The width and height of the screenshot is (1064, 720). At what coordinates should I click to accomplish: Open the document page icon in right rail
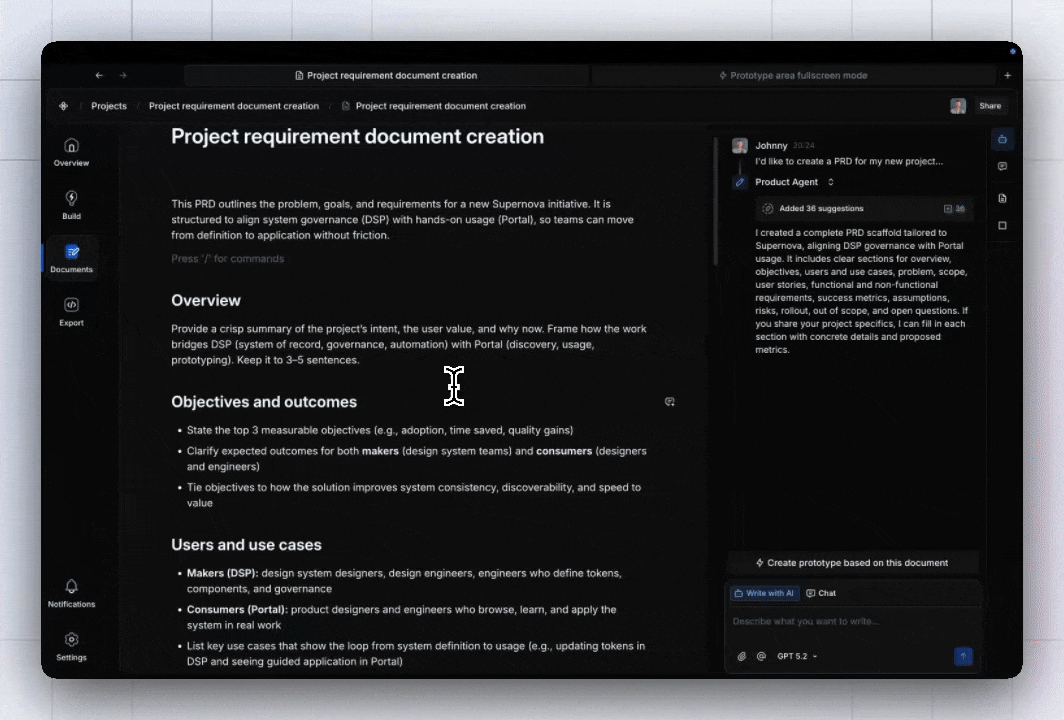tap(1002, 198)
